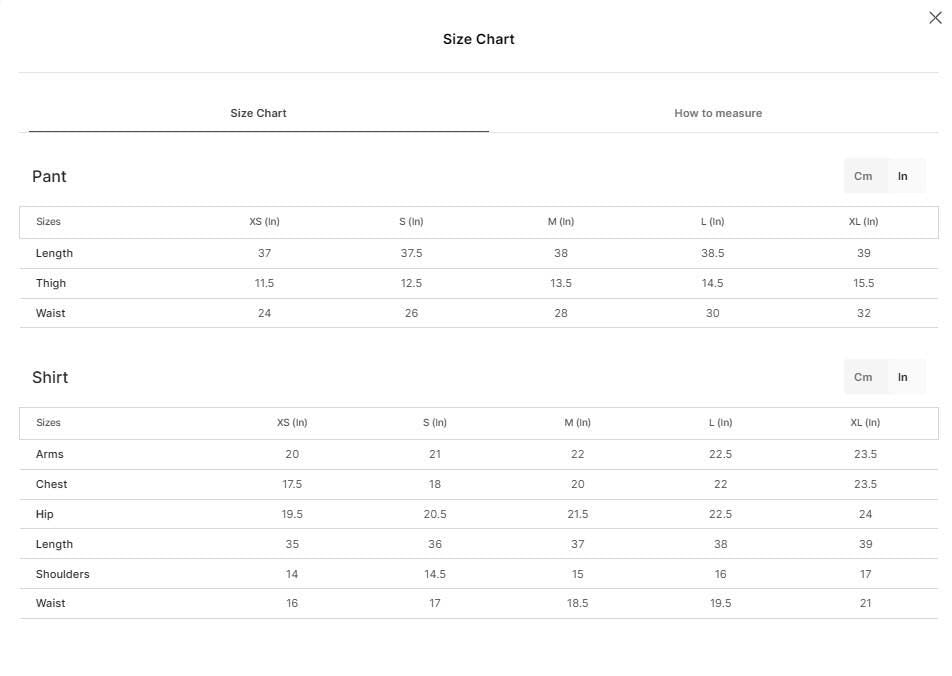Click the M (In) header in Shirt table

click(577, 423)
